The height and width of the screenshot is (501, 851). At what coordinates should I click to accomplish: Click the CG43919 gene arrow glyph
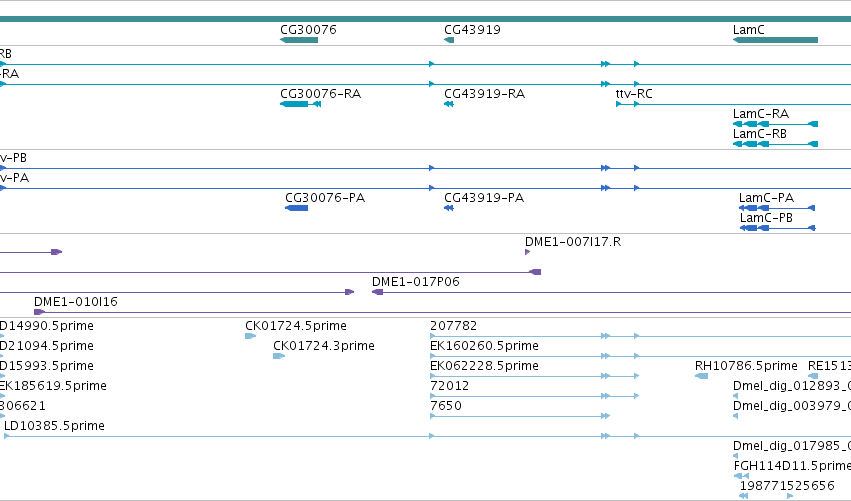point(449,40)
